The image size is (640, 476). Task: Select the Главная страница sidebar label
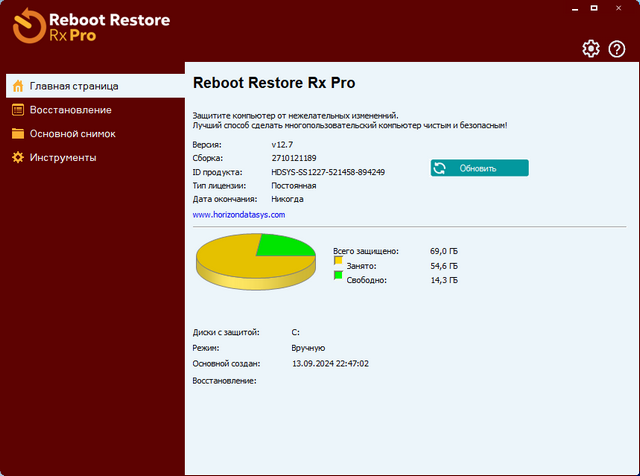click(74, 86)
